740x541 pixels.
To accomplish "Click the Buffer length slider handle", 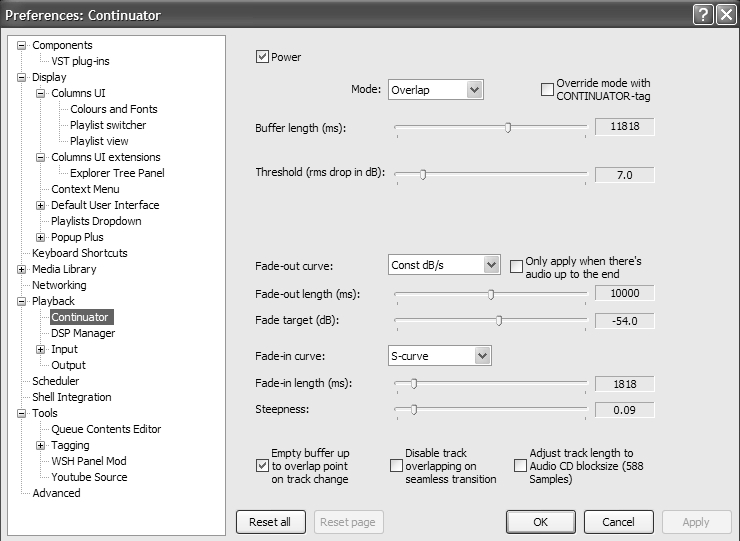I will click(508, 127).
